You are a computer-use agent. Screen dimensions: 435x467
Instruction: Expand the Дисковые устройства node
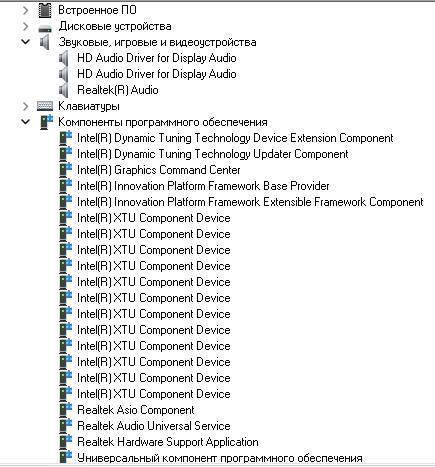25,27
